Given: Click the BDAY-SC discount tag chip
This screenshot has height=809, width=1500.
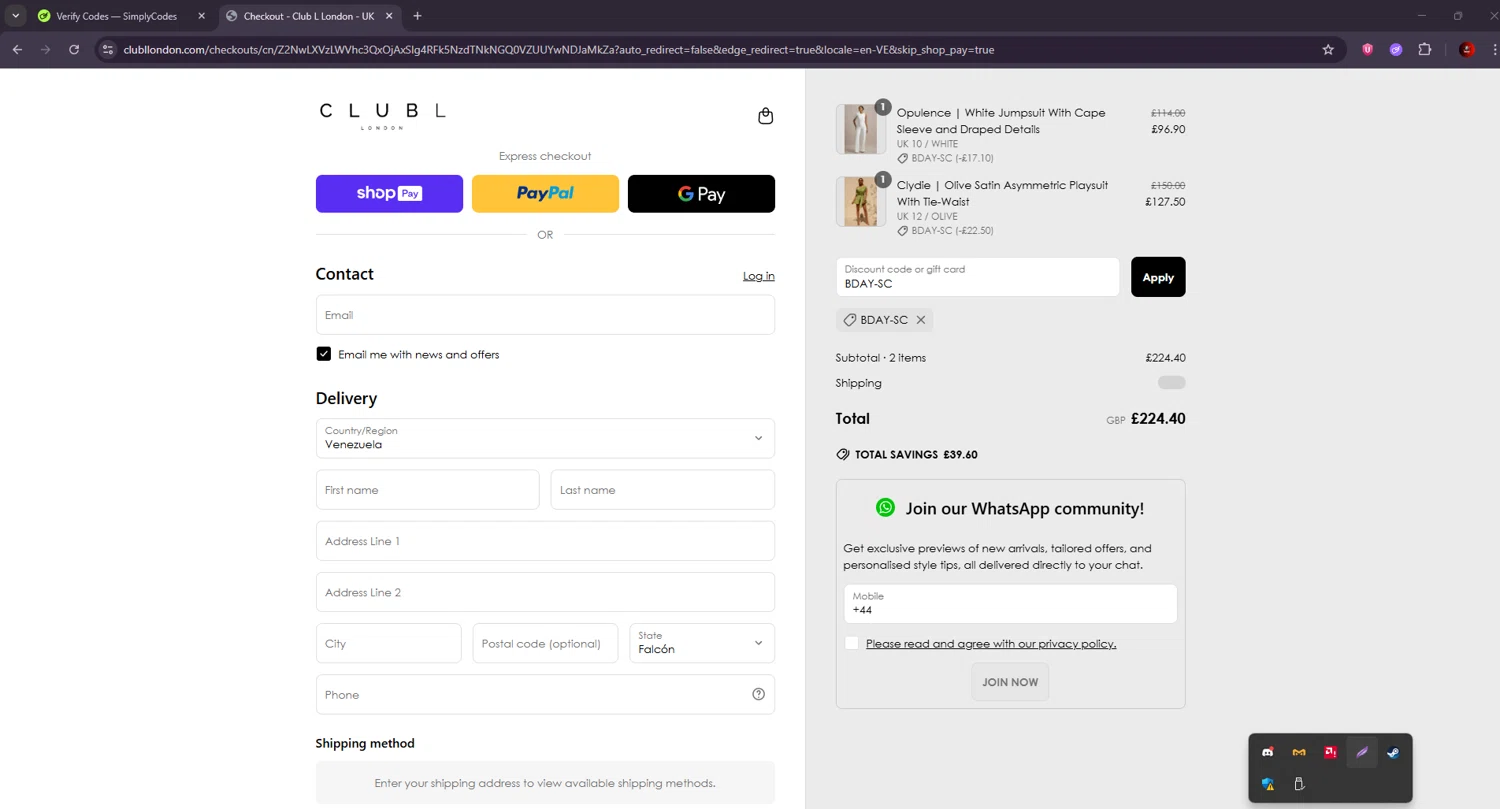Looking at the screenshot, I should click(884, 320).
